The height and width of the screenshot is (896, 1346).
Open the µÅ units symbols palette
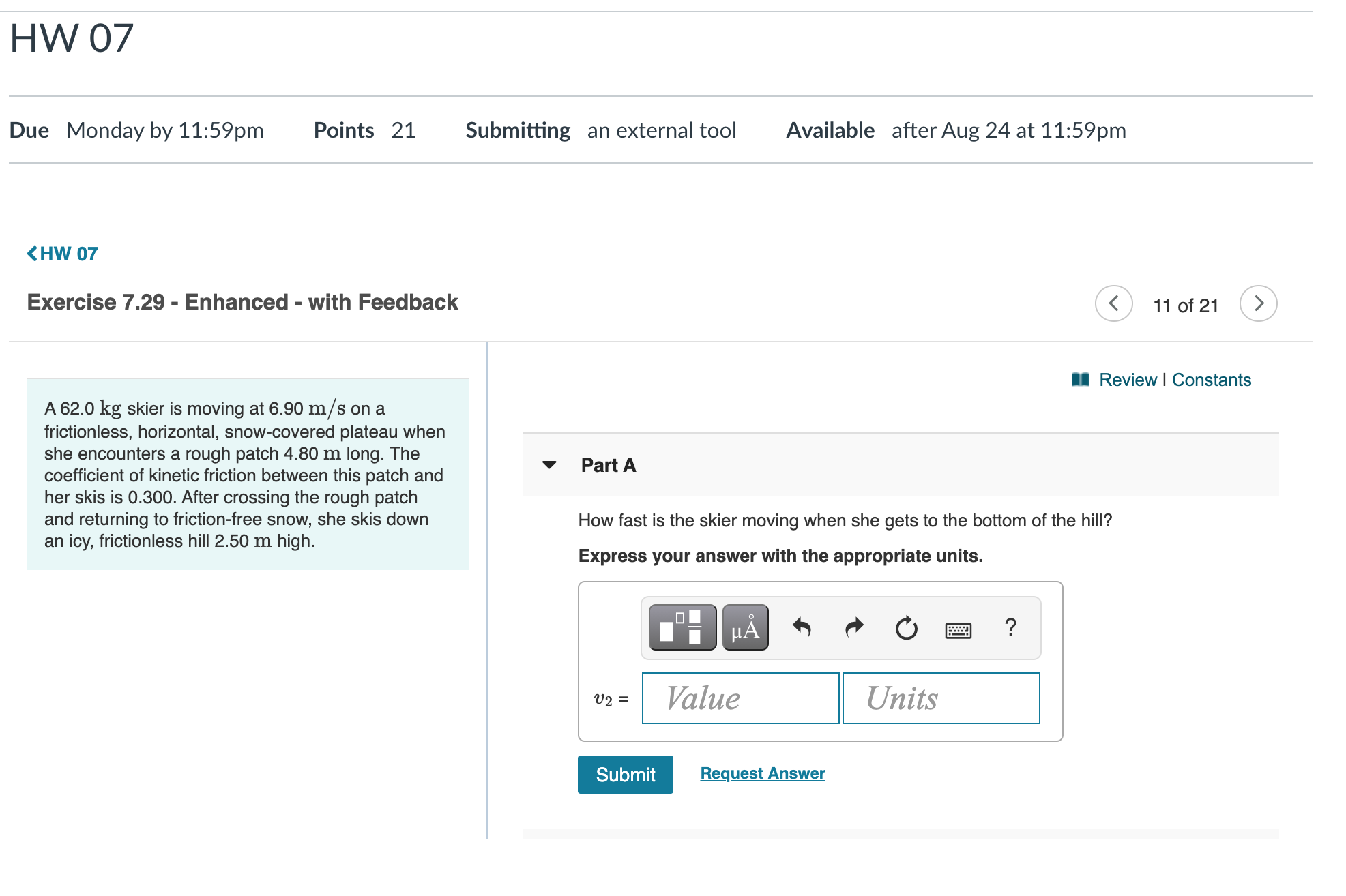click(x=745, y=627)
